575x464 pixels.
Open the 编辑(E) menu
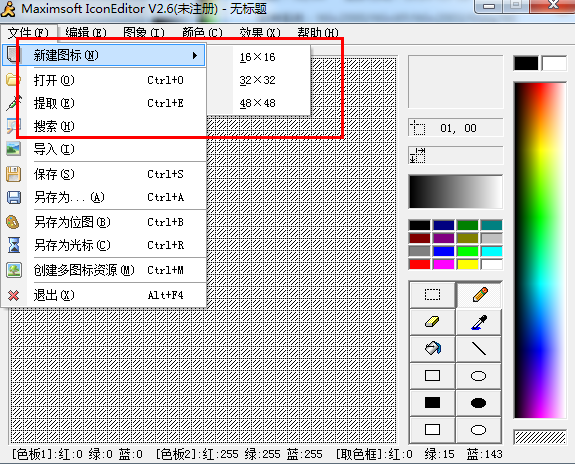click(86, 33)
